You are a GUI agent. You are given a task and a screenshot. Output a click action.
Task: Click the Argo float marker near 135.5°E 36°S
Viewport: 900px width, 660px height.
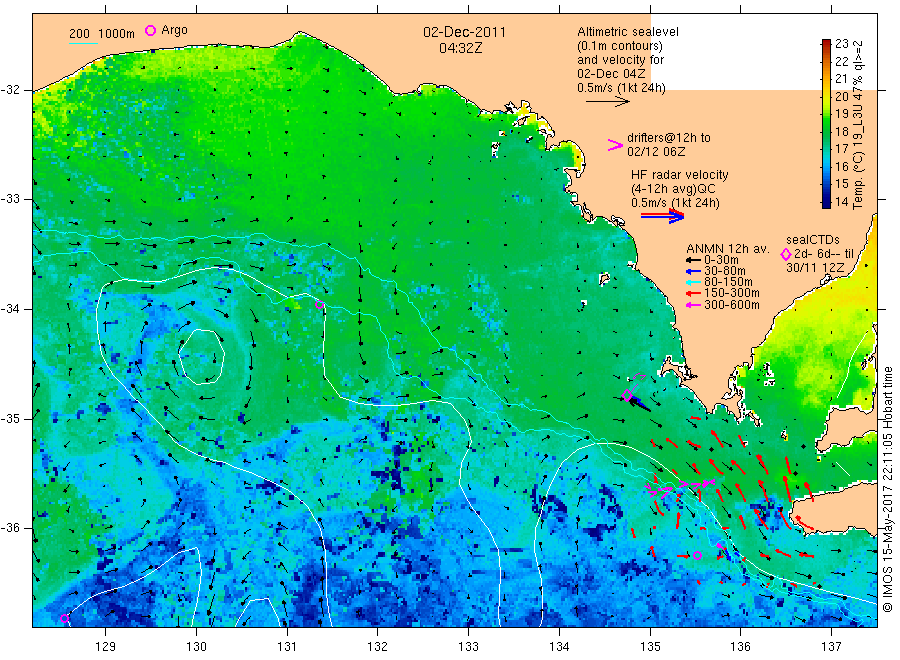[697, 556]
